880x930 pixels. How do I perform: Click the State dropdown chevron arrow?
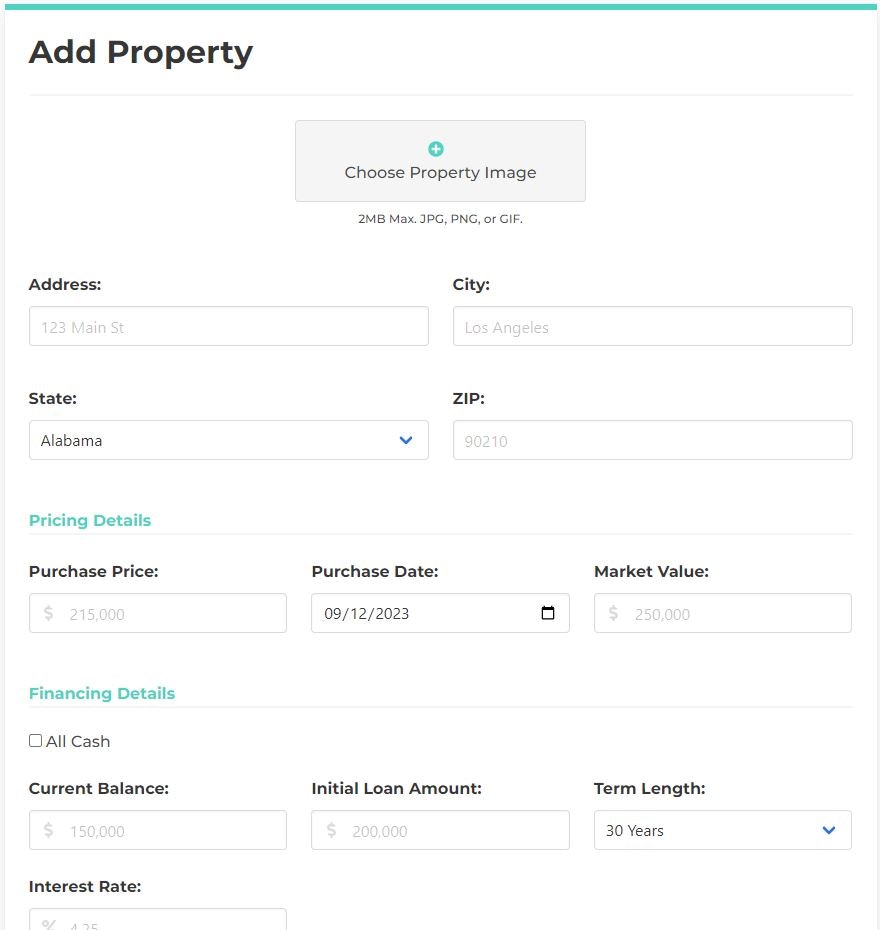tap(406, 440)
